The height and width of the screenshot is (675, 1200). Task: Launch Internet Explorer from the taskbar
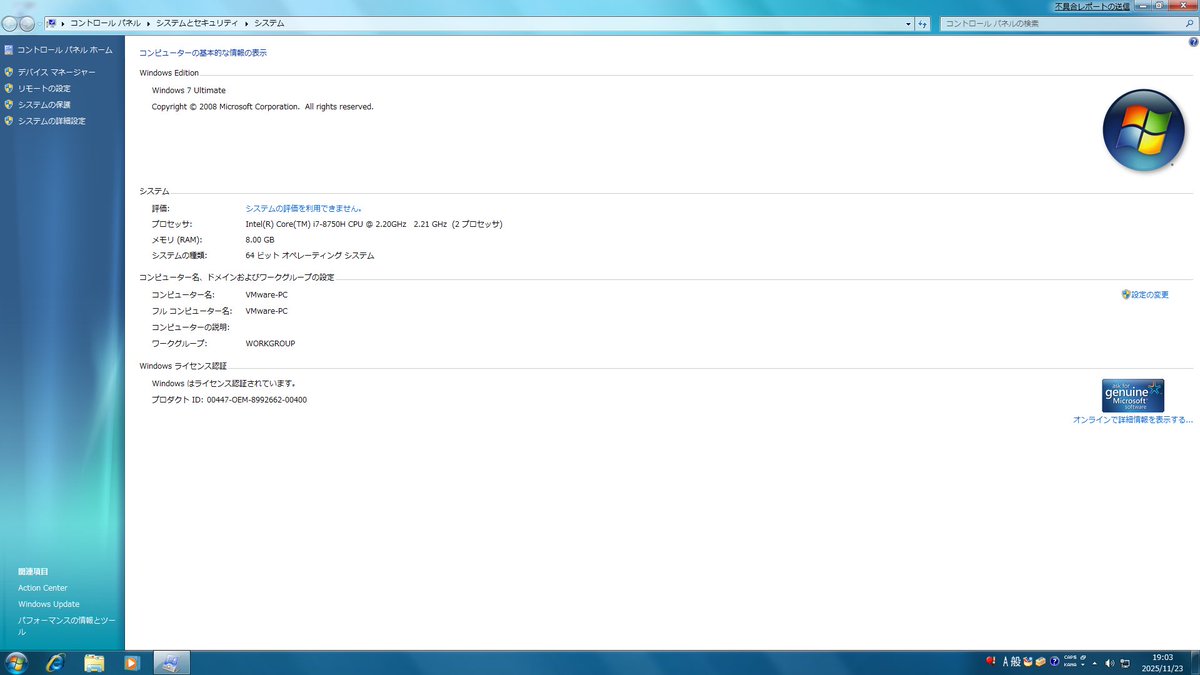point(57,662)
